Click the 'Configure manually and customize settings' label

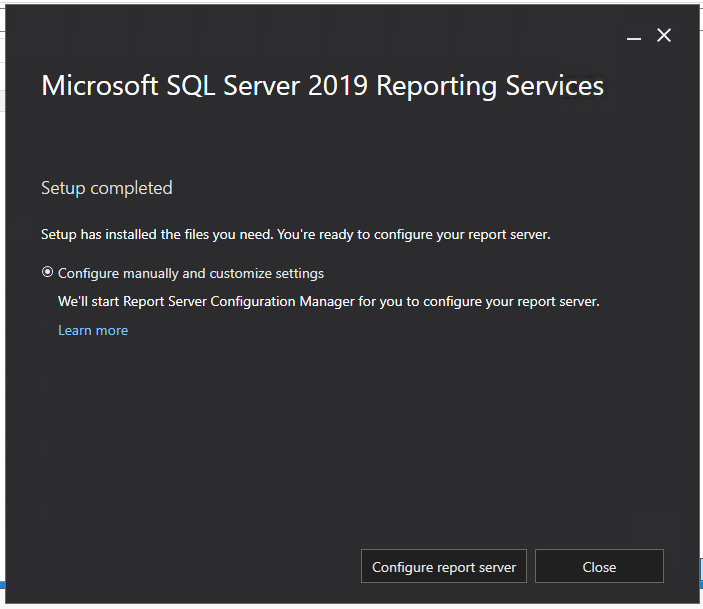coord(190,273)
